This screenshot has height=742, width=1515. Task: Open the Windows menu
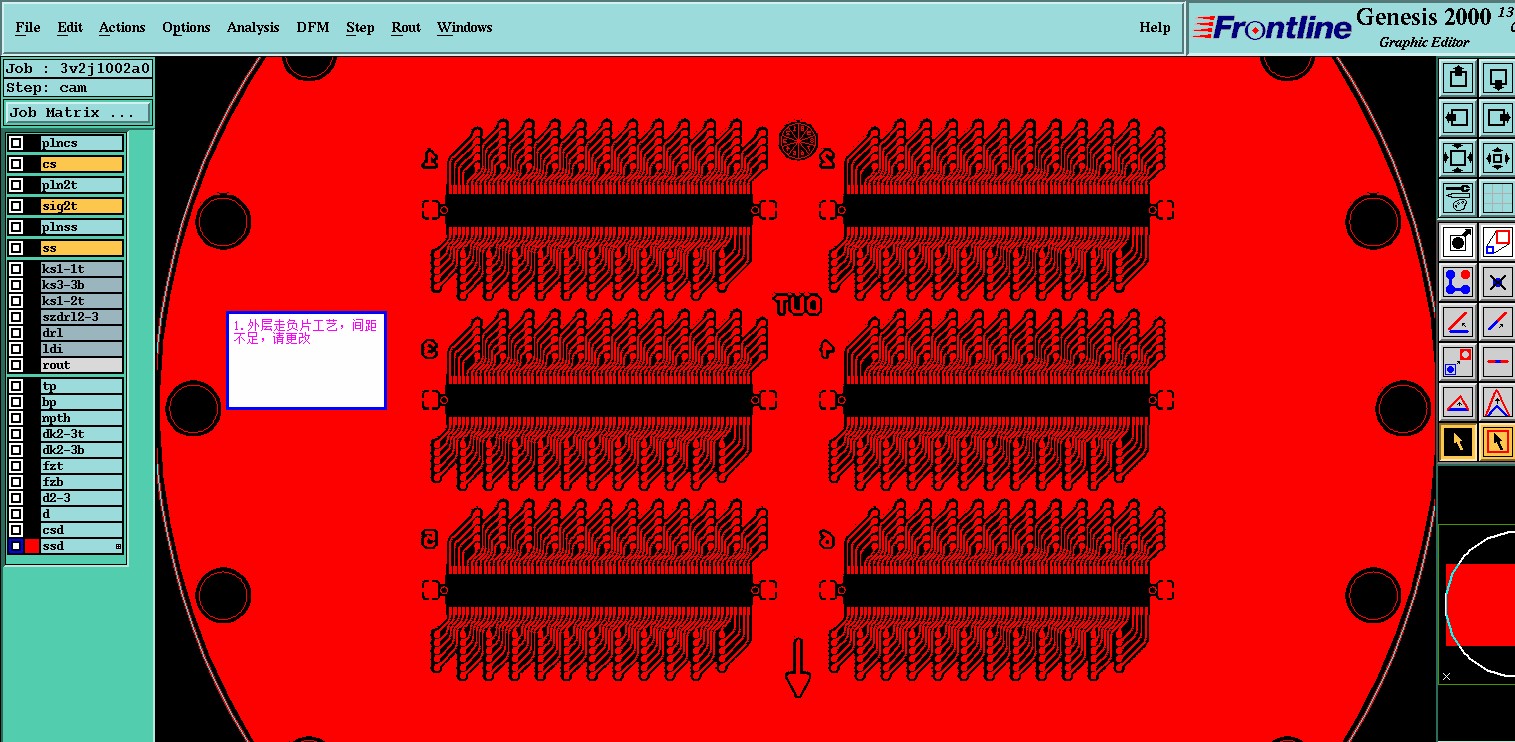pyautogui.click(x=465, y=27)
